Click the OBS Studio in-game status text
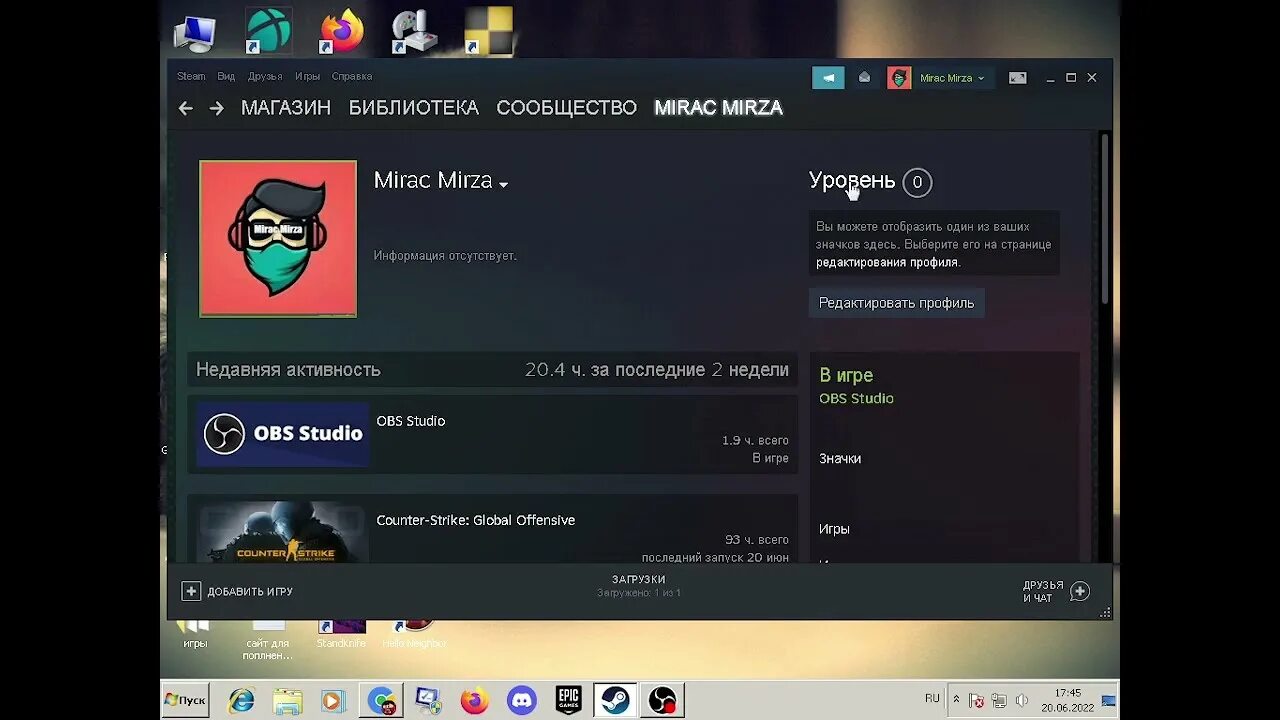This screenshot has width=1280, height=720. [x=856, y=398]
